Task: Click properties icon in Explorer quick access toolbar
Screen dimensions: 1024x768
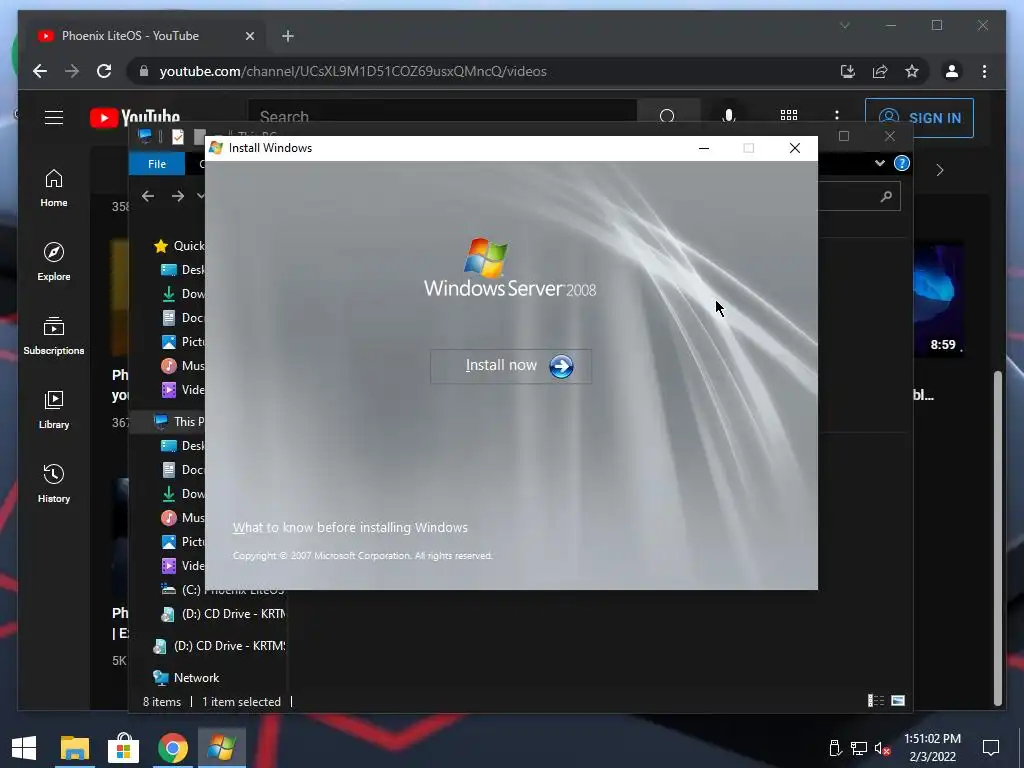Action: click(178, 136)
